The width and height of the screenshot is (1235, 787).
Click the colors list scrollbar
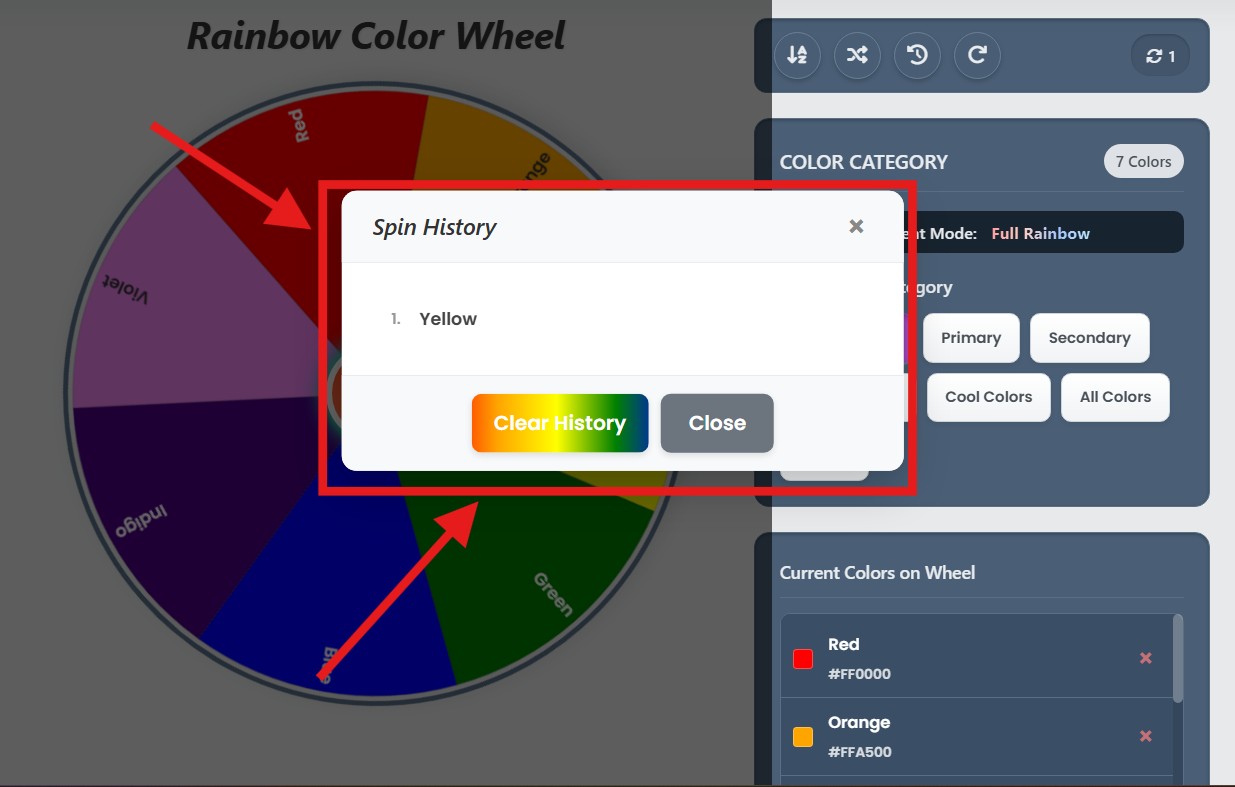point(1178,657)
